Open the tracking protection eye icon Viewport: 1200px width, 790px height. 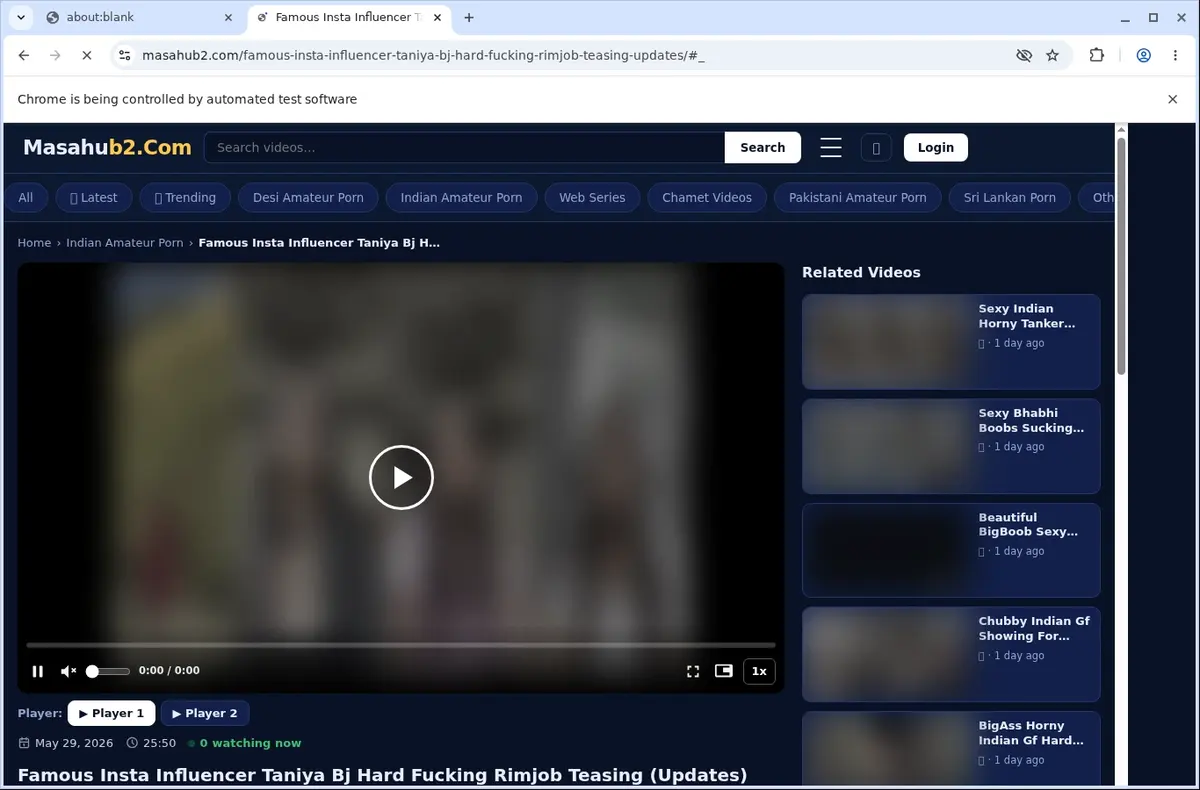(x=1024, y=56)
